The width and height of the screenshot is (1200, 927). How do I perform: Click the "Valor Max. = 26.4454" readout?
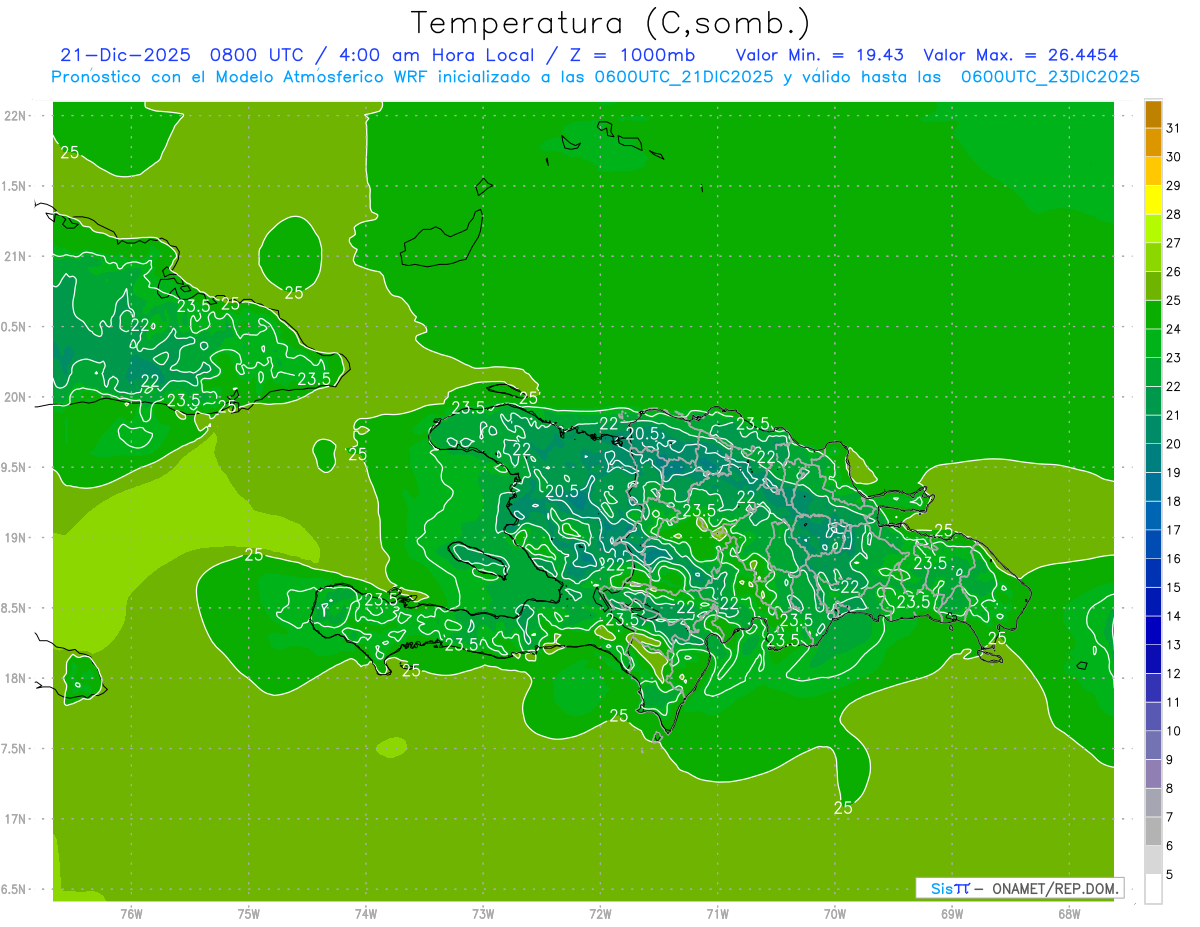tap(1020, 55)
